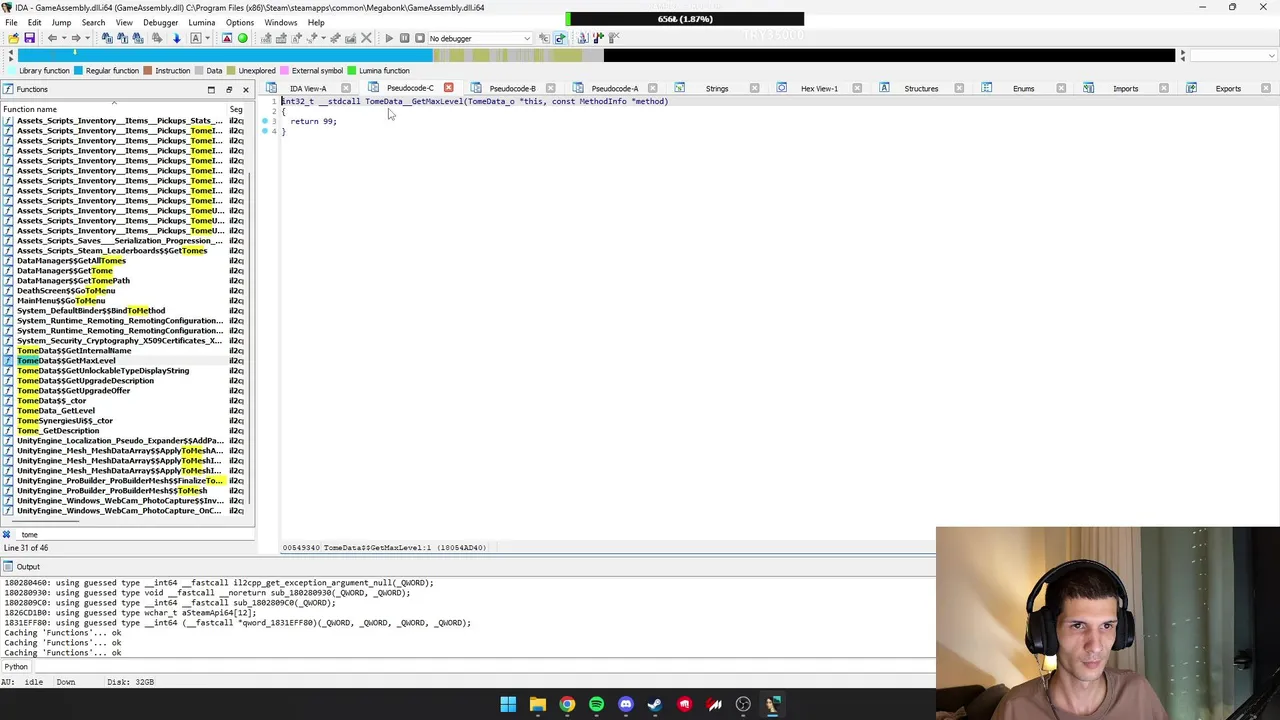This screenshot has width=1280, height=720.
Task: Open OBS Studio from taskbar
Action: pyautogui.click(x=743, y=704)
